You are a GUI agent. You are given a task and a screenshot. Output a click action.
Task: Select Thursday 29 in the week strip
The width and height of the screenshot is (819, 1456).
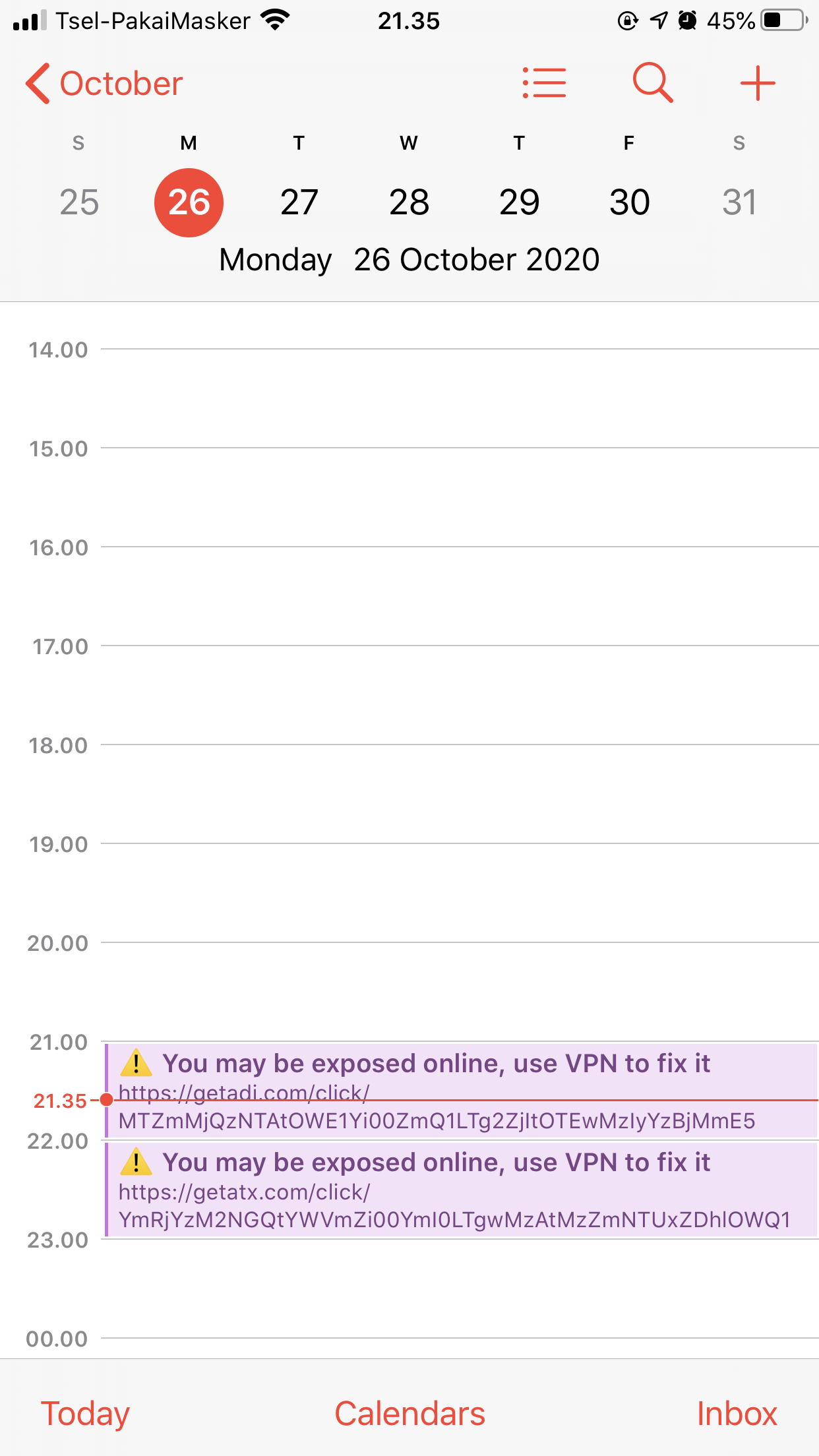coord(519,202)
